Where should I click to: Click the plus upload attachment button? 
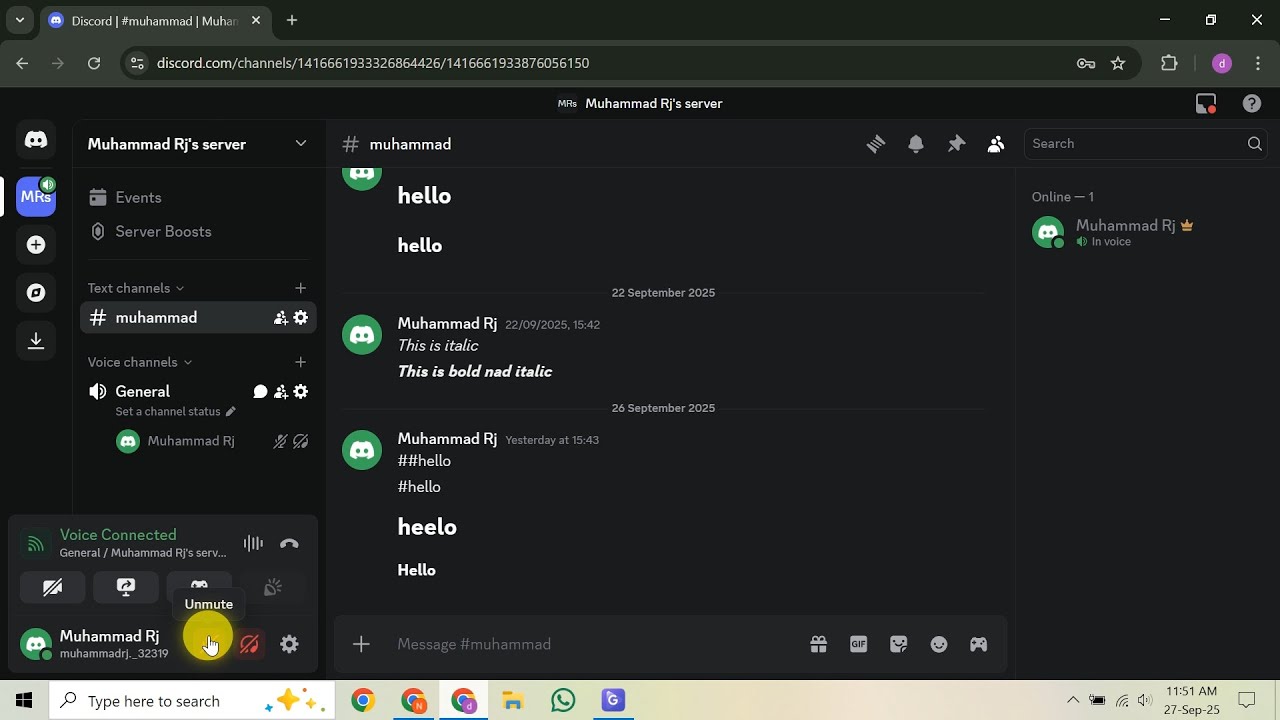pyautogui.click(x=362, y=645)
